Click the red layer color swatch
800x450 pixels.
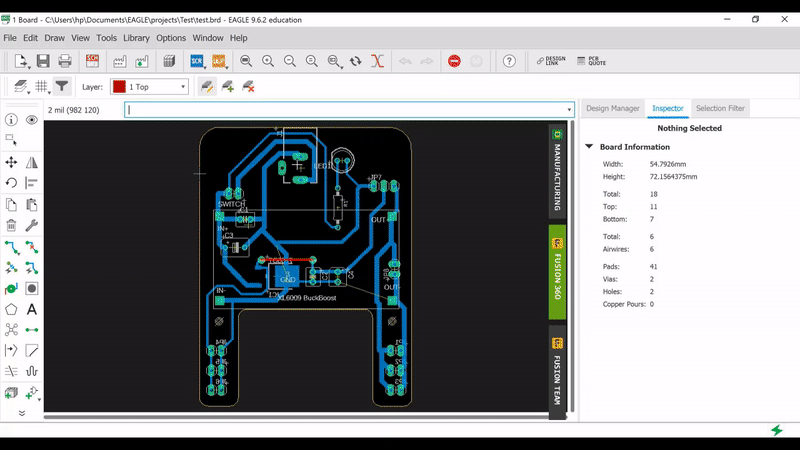click(x=119, y=87)
